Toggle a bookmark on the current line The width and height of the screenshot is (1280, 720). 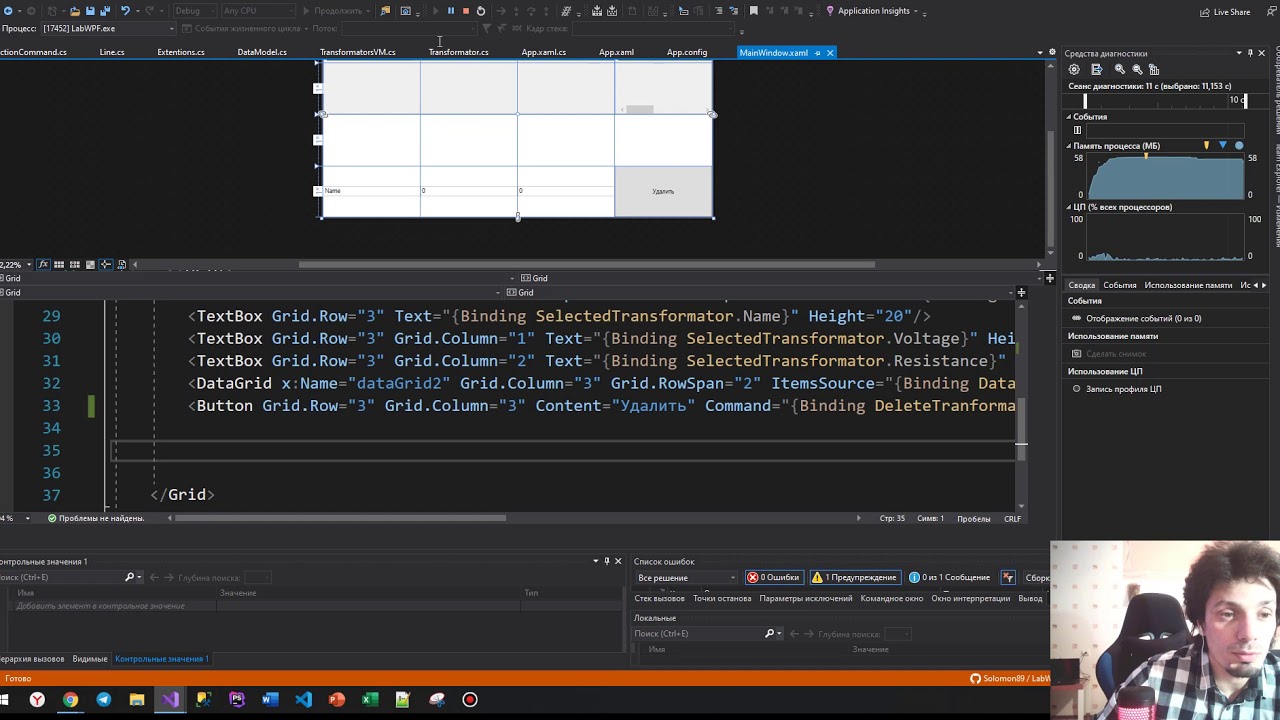click(754, 11)
